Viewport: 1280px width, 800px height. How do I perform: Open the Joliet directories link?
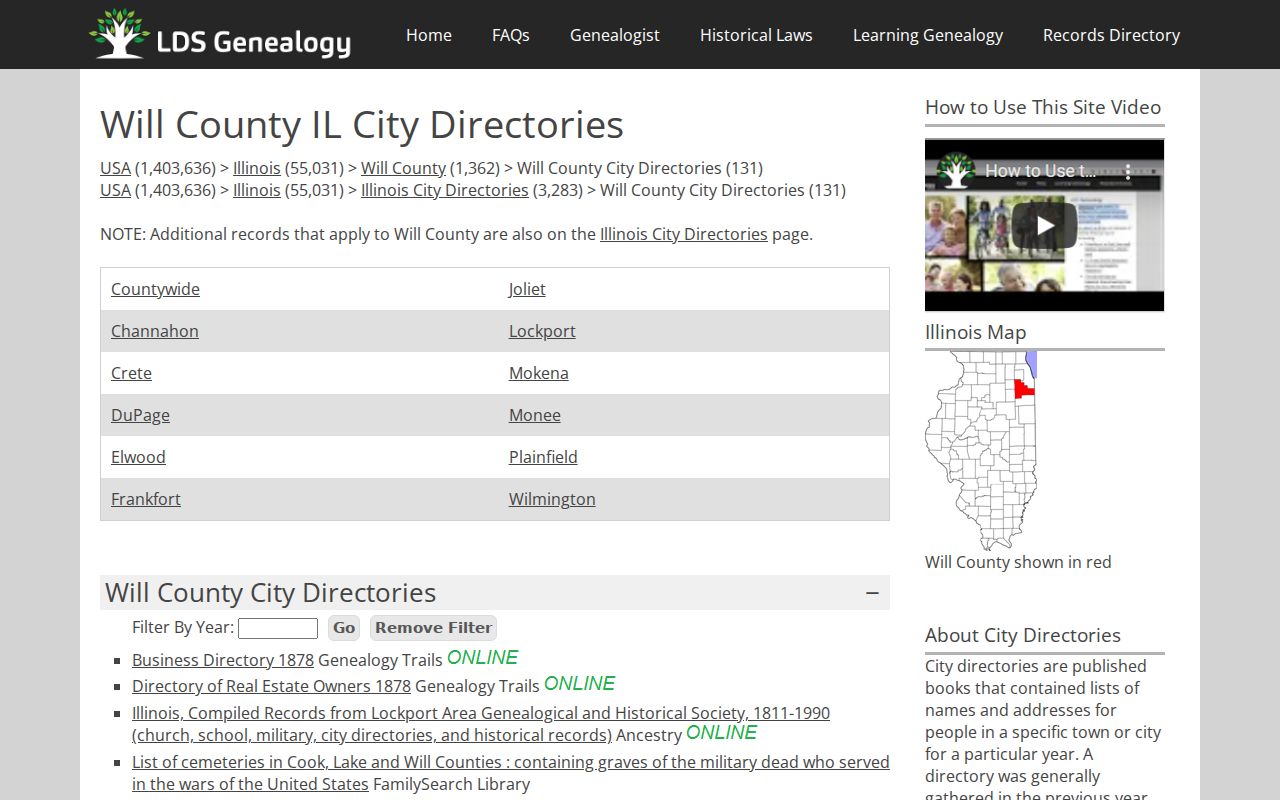pos(527,289)
